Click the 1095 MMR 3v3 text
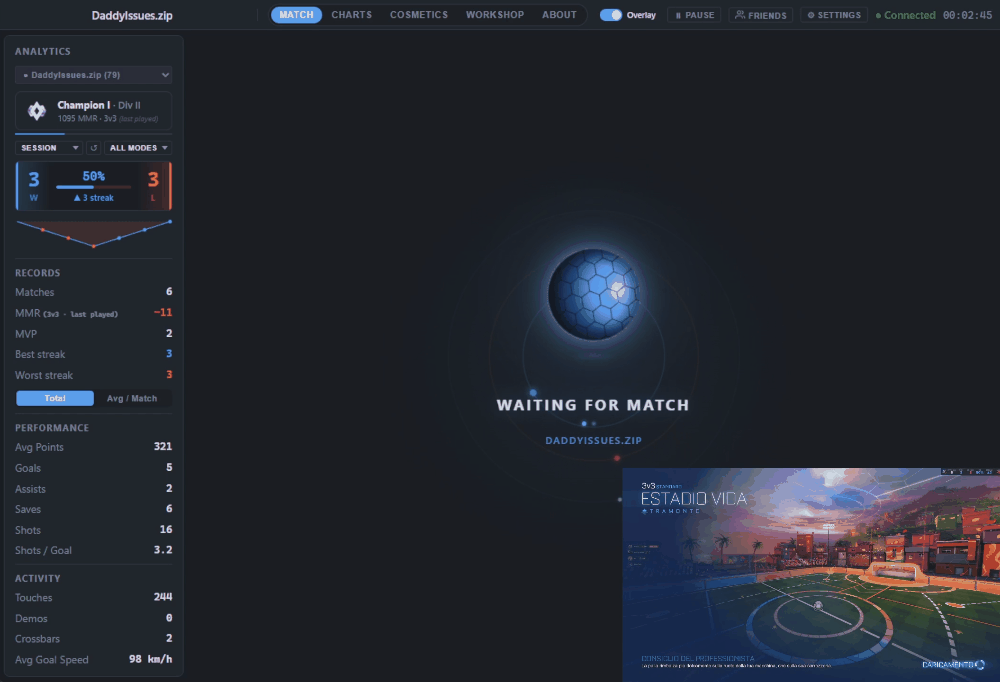The image size is (1000, 682). [87, 119]
